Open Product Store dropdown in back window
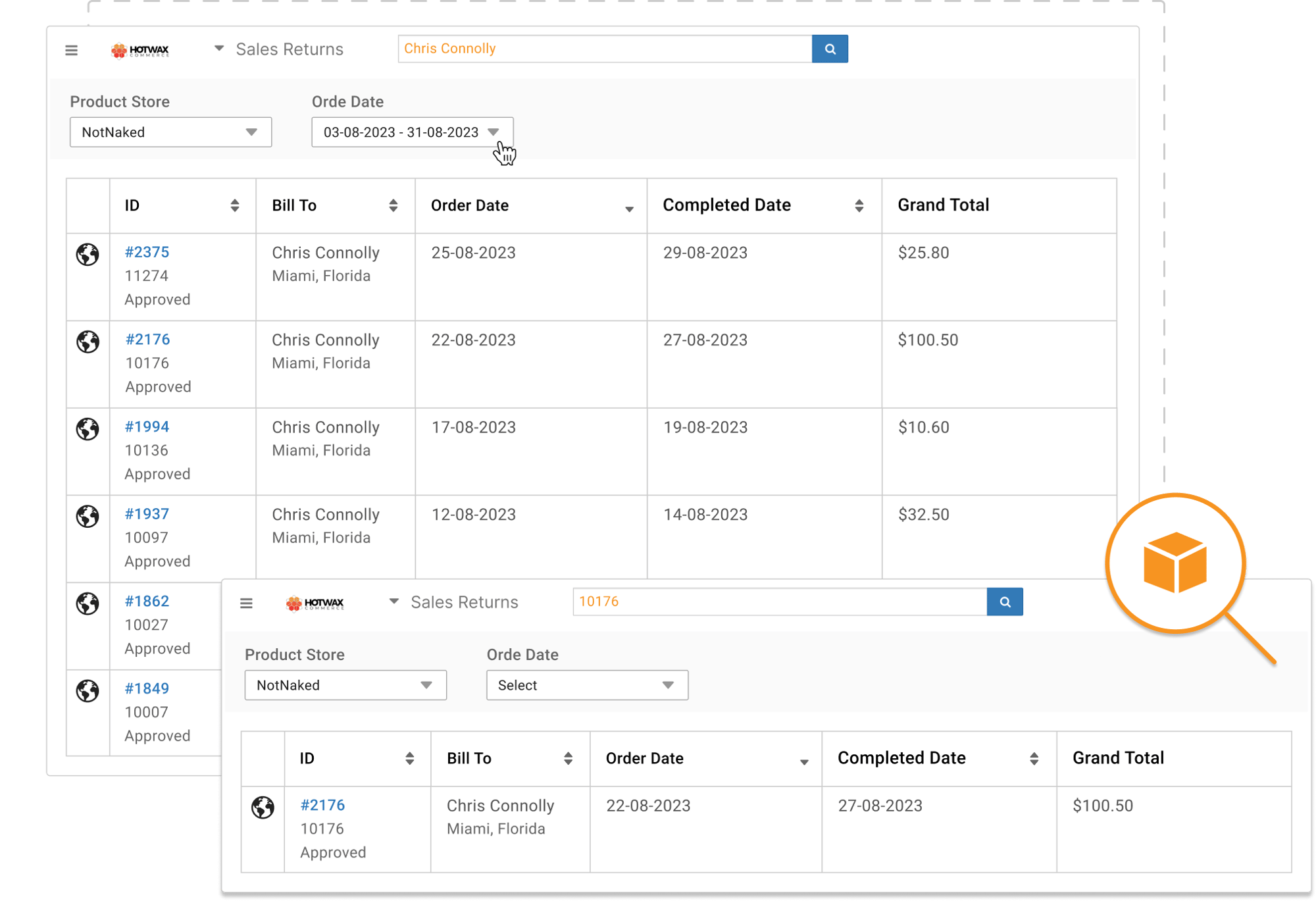This screenshot has height=901, width=1316. (x=170, y=132)
